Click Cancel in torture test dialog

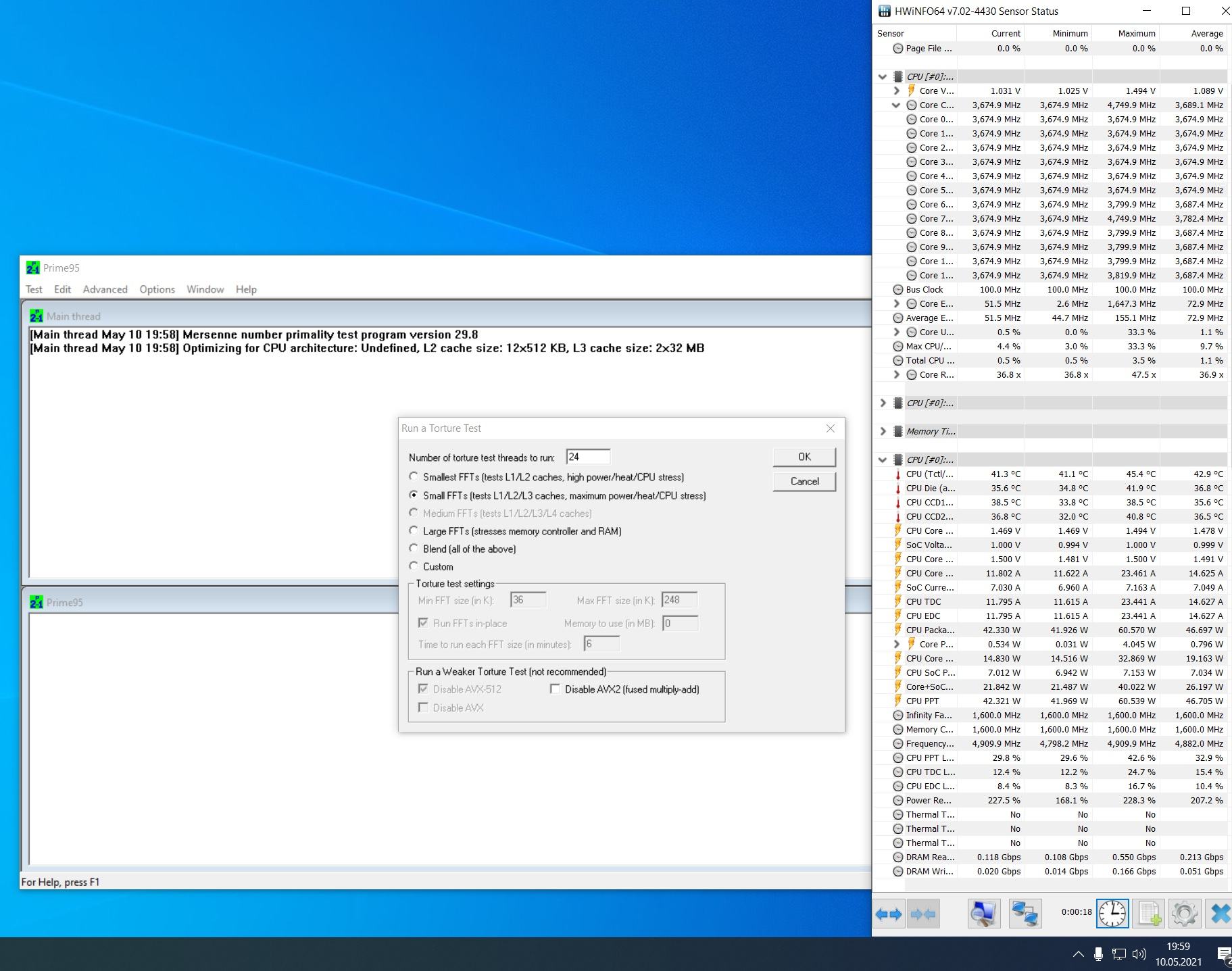804,482
